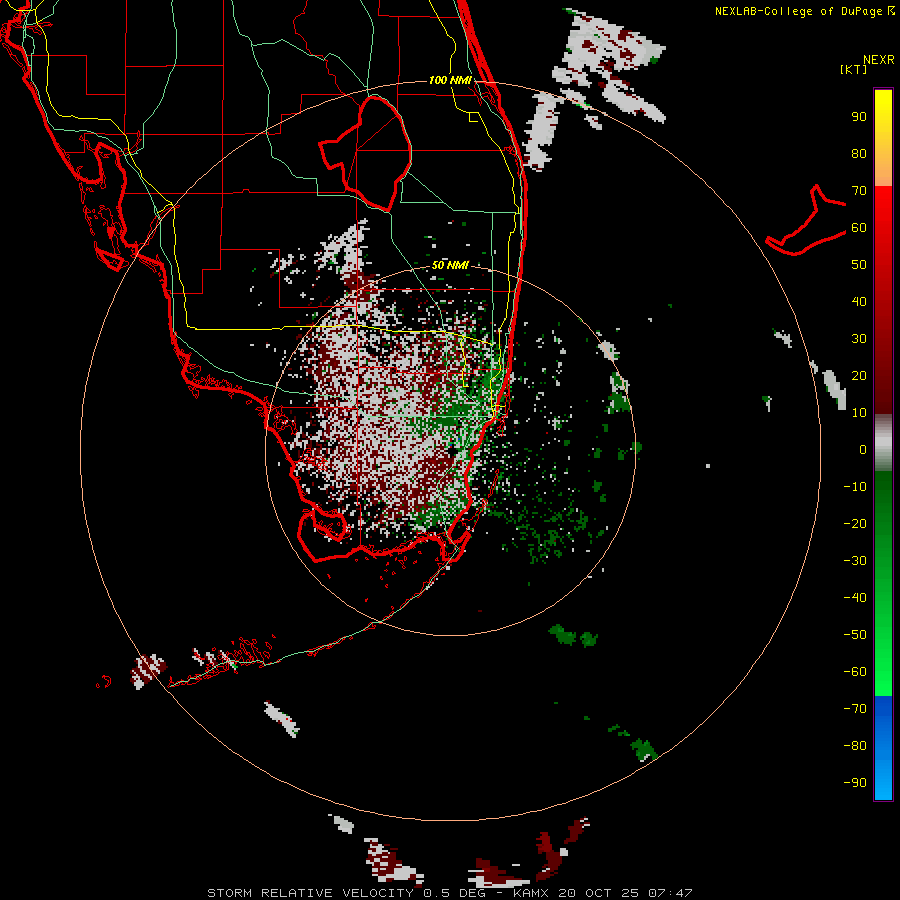Click the -40 value on the velocity scale
Viewport: 900px width, 900px height.
pos(855,598)
